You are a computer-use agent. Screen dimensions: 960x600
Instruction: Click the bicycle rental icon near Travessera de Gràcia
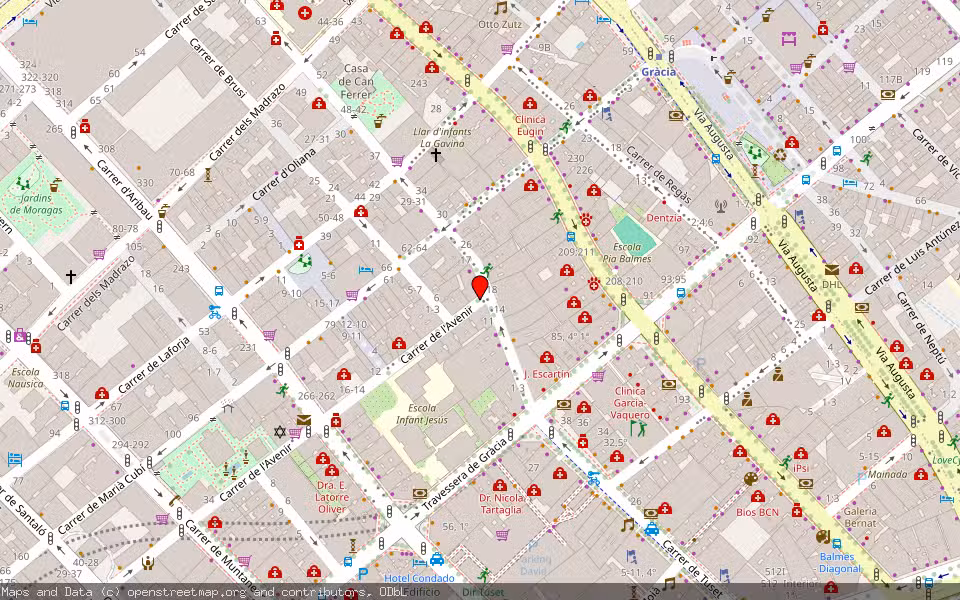coord(593,478)
